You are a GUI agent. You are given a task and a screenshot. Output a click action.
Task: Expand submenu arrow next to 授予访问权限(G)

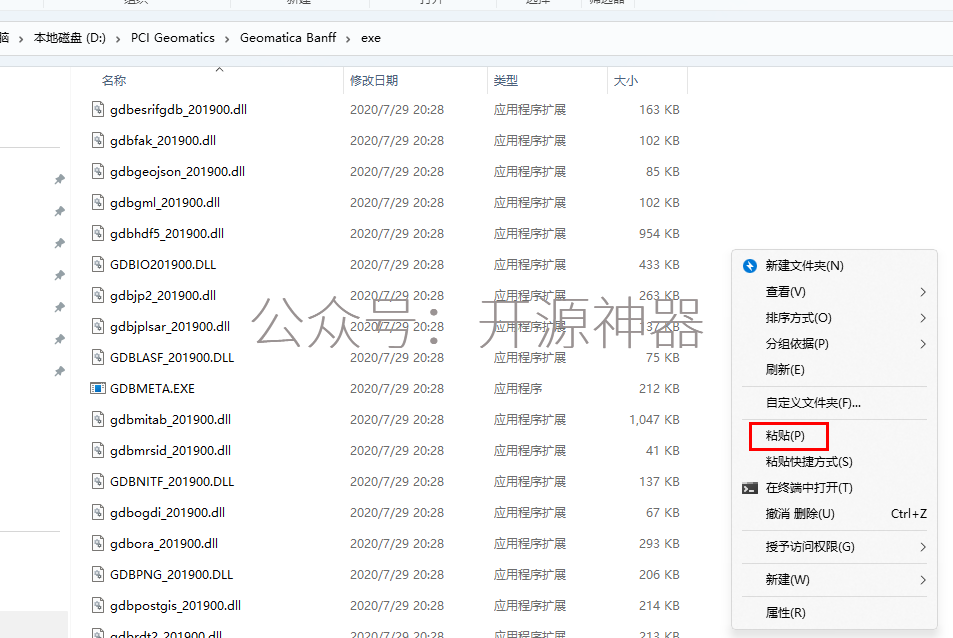[x=923, y=547]
